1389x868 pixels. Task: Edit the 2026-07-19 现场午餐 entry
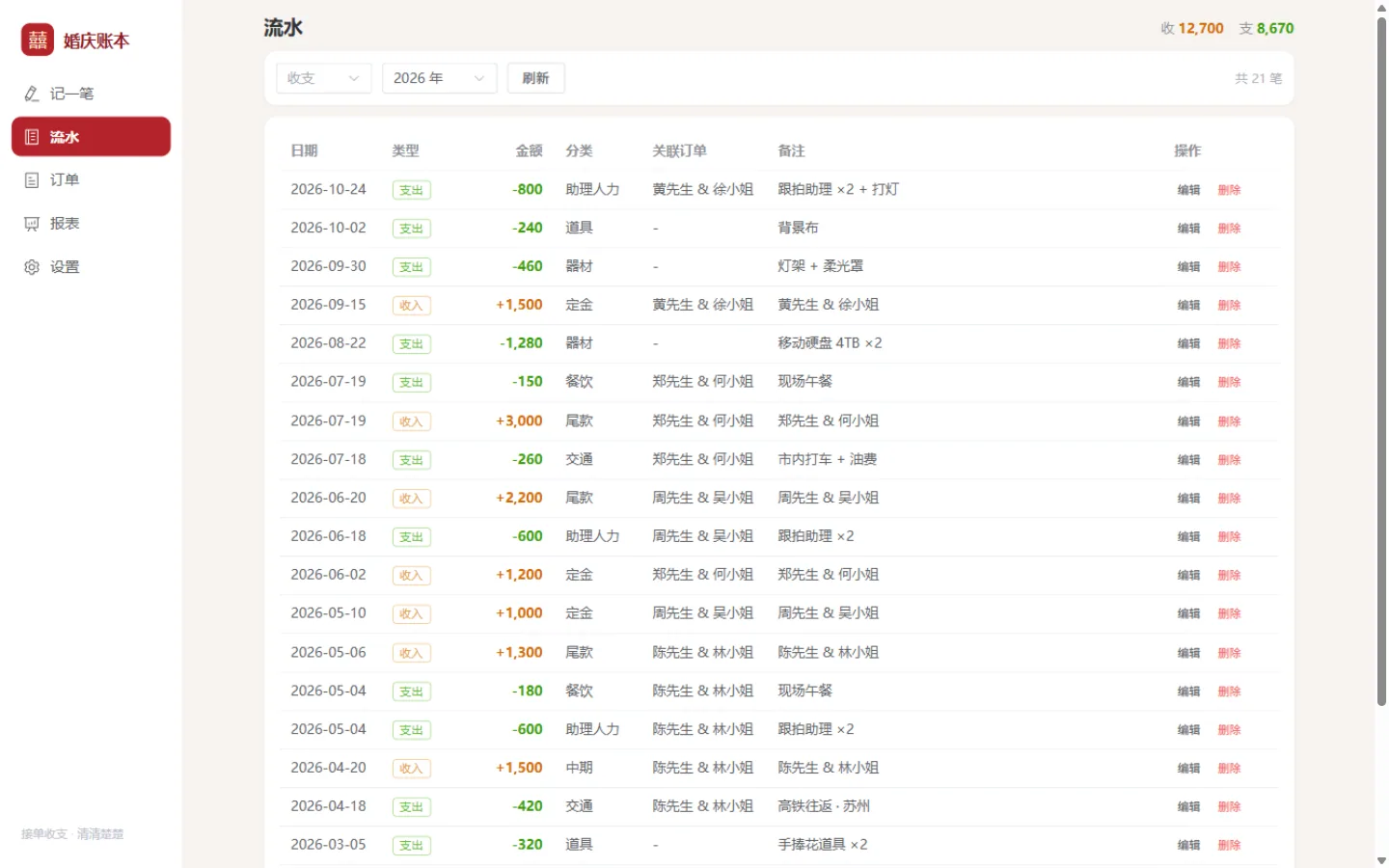tap(1188, 383)
